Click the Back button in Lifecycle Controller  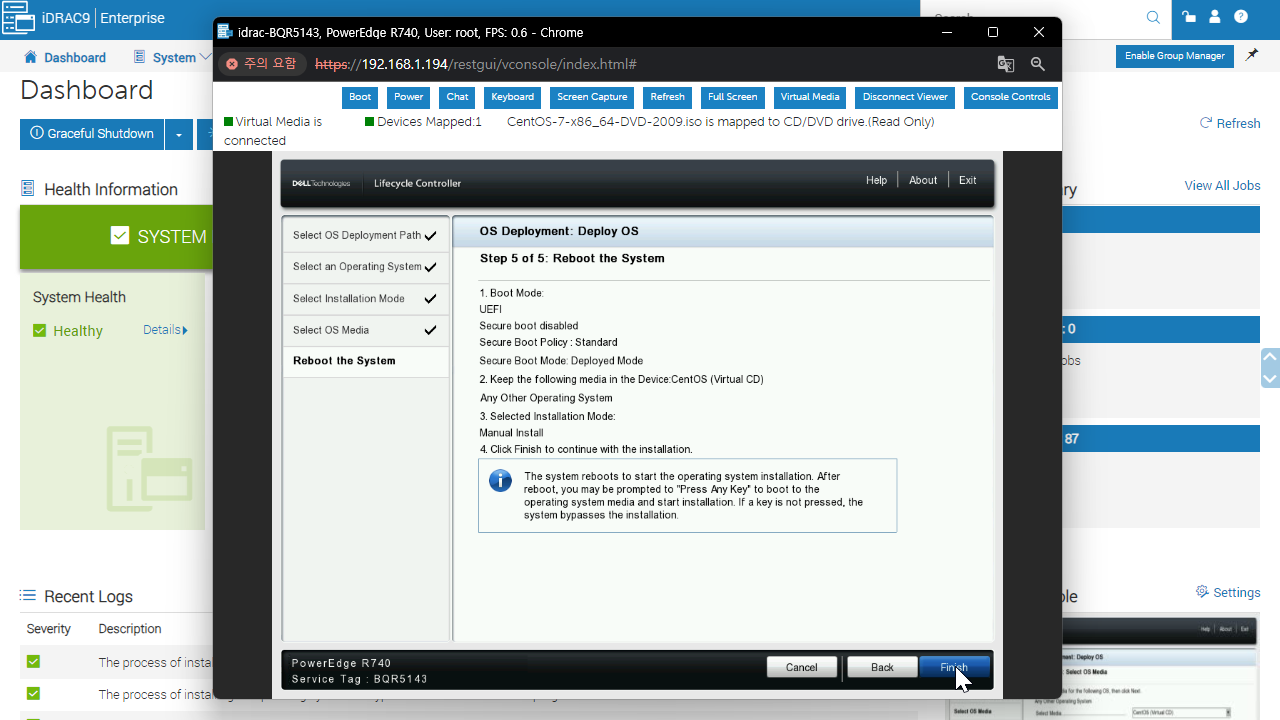tap(882, 667)
